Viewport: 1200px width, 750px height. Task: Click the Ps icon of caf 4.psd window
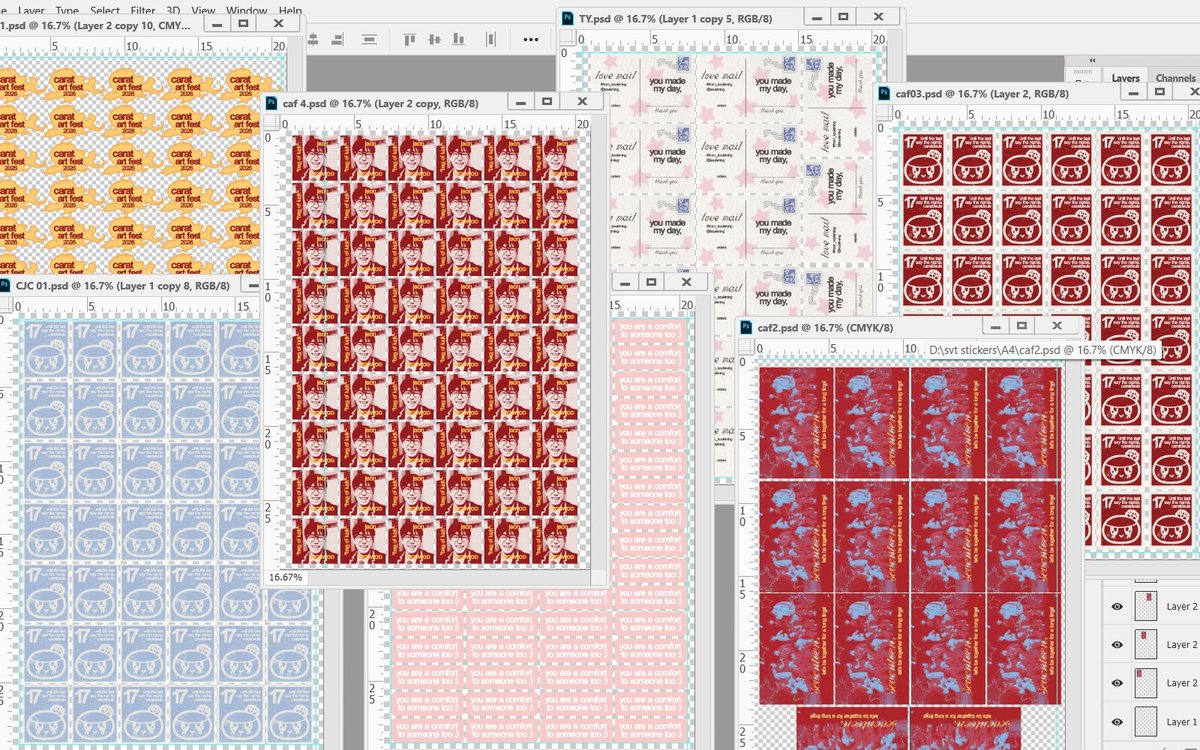pyautogui.click(x=272, y=102)
